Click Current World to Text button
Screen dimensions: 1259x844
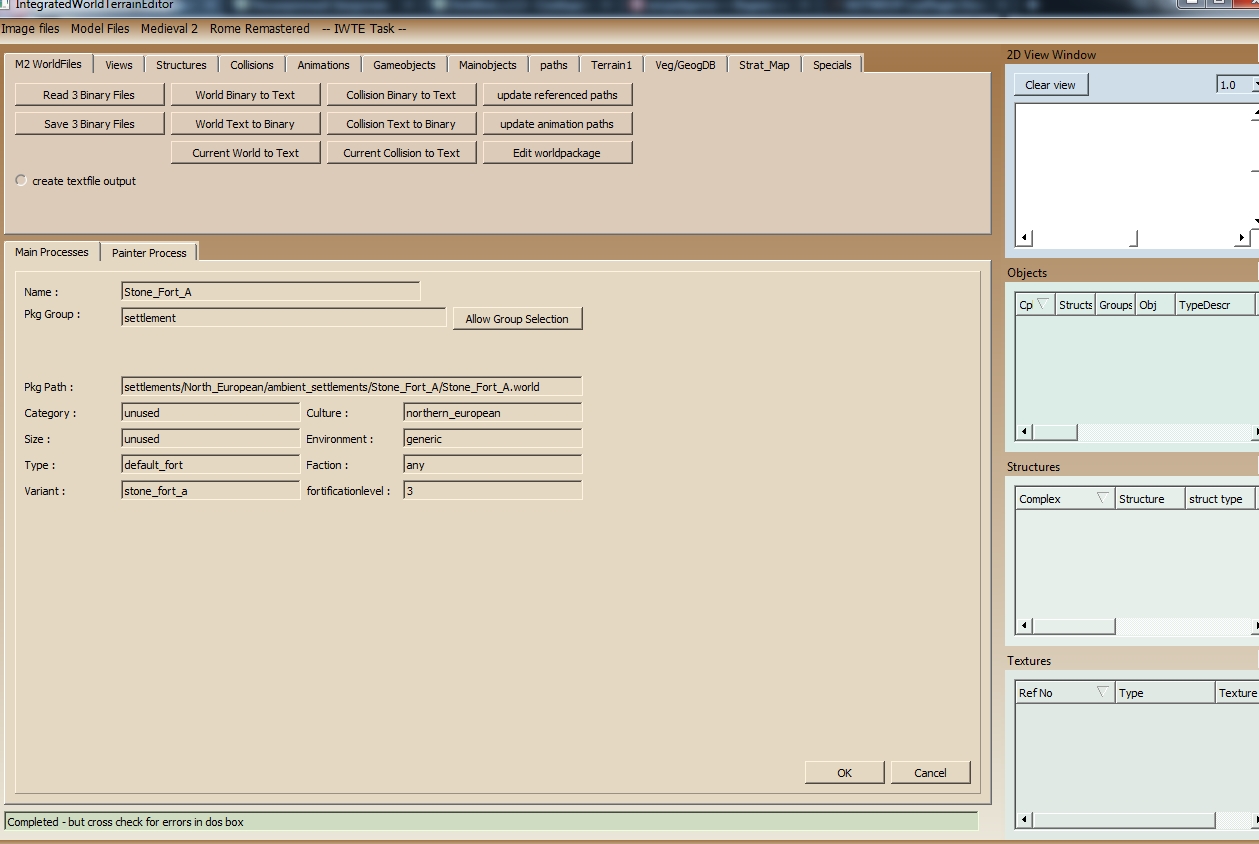tap(245, 153)
